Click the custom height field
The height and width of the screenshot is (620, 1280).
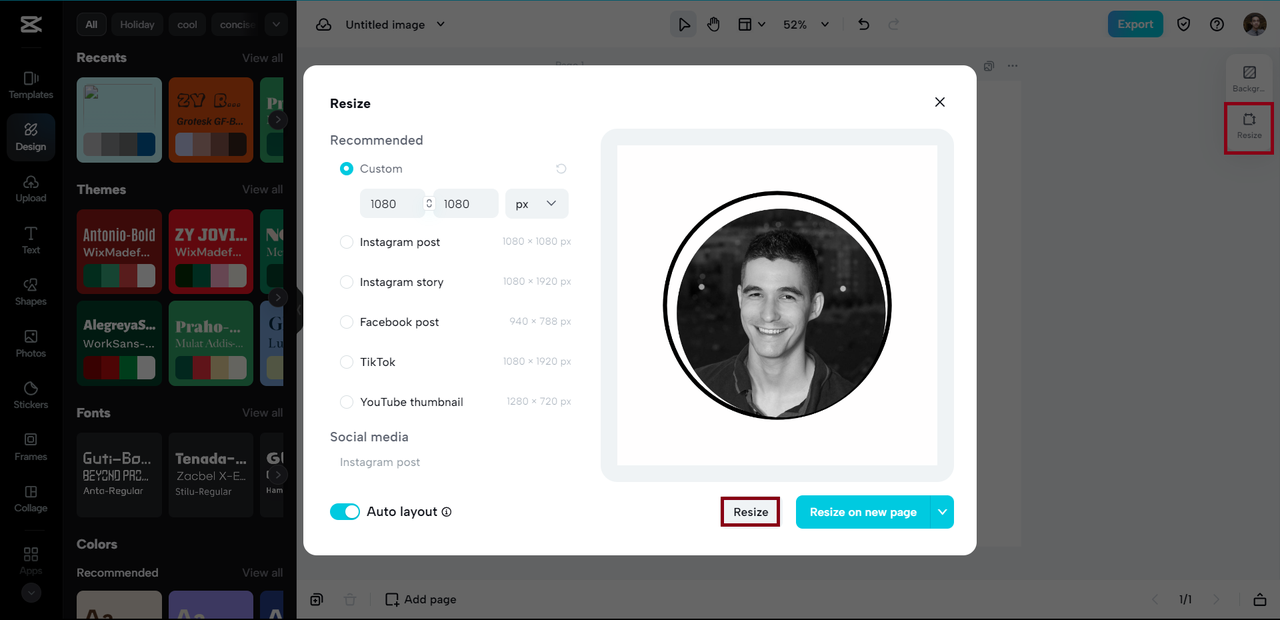(466, 204)
